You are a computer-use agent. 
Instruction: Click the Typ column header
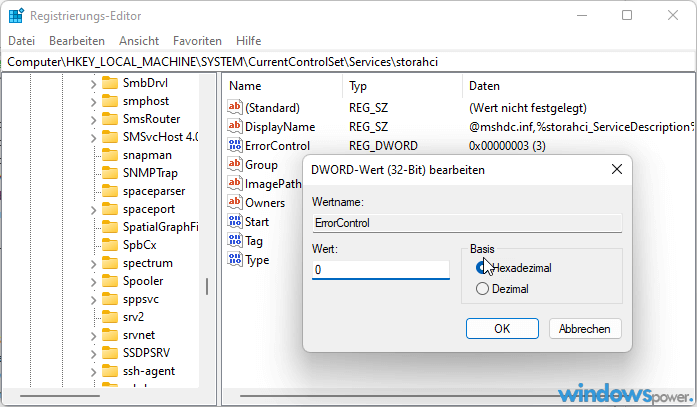coord(403,86)
